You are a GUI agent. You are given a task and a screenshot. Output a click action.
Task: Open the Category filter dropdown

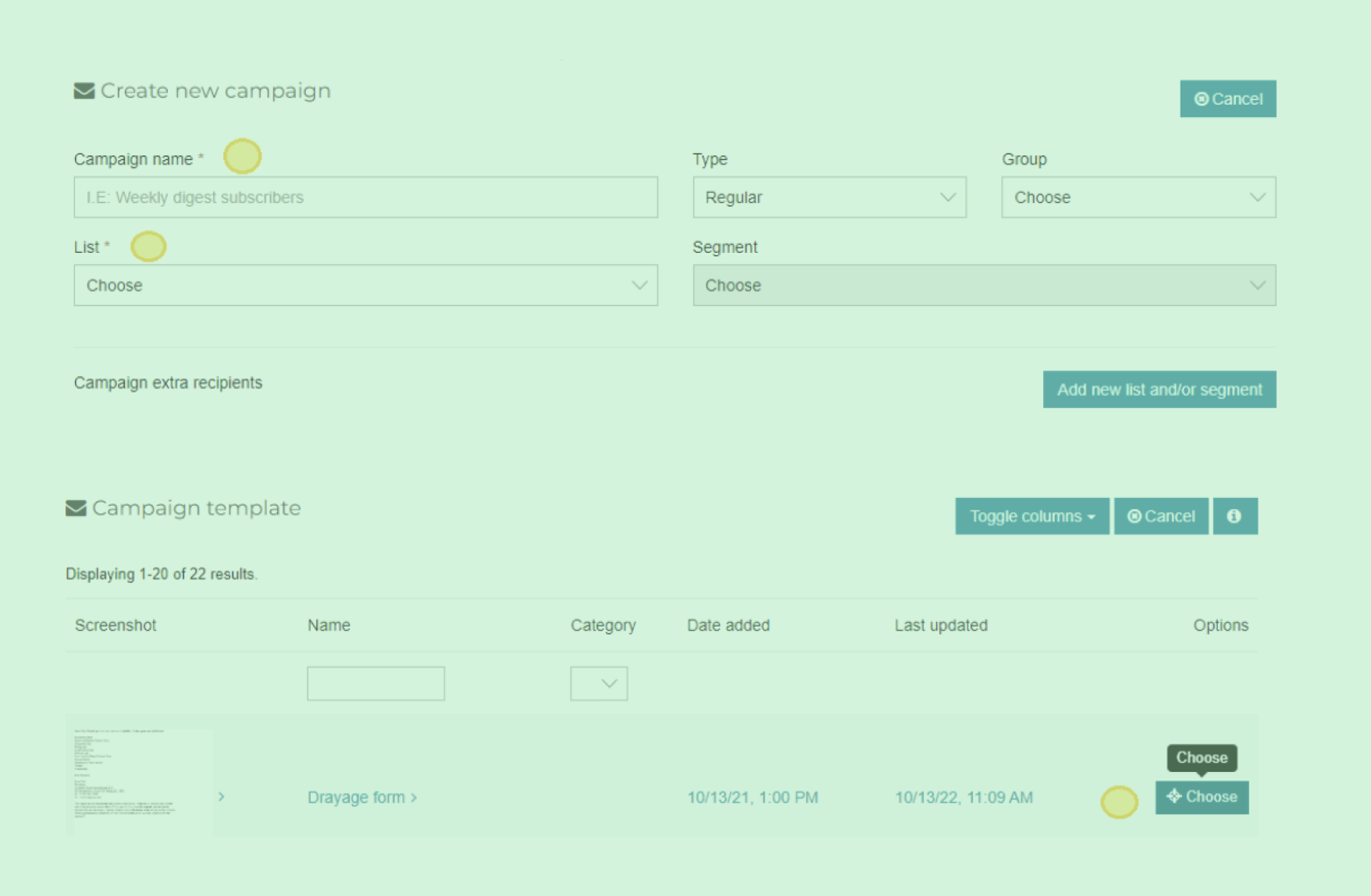(599, 684)
